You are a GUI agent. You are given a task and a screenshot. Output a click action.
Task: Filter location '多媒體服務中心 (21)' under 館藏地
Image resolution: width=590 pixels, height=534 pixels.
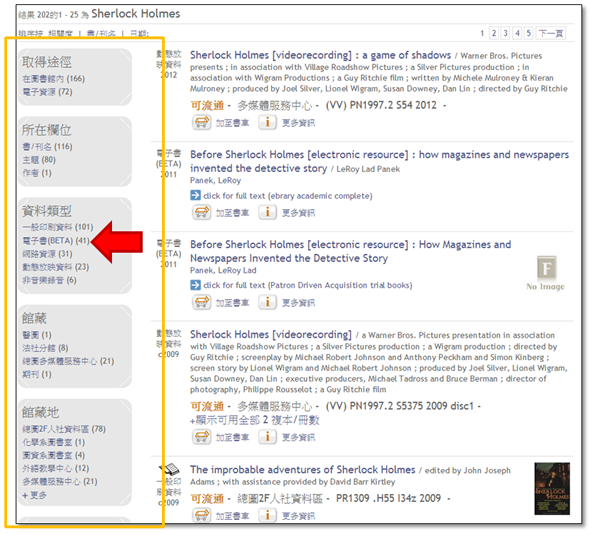(x=60, y=482)
